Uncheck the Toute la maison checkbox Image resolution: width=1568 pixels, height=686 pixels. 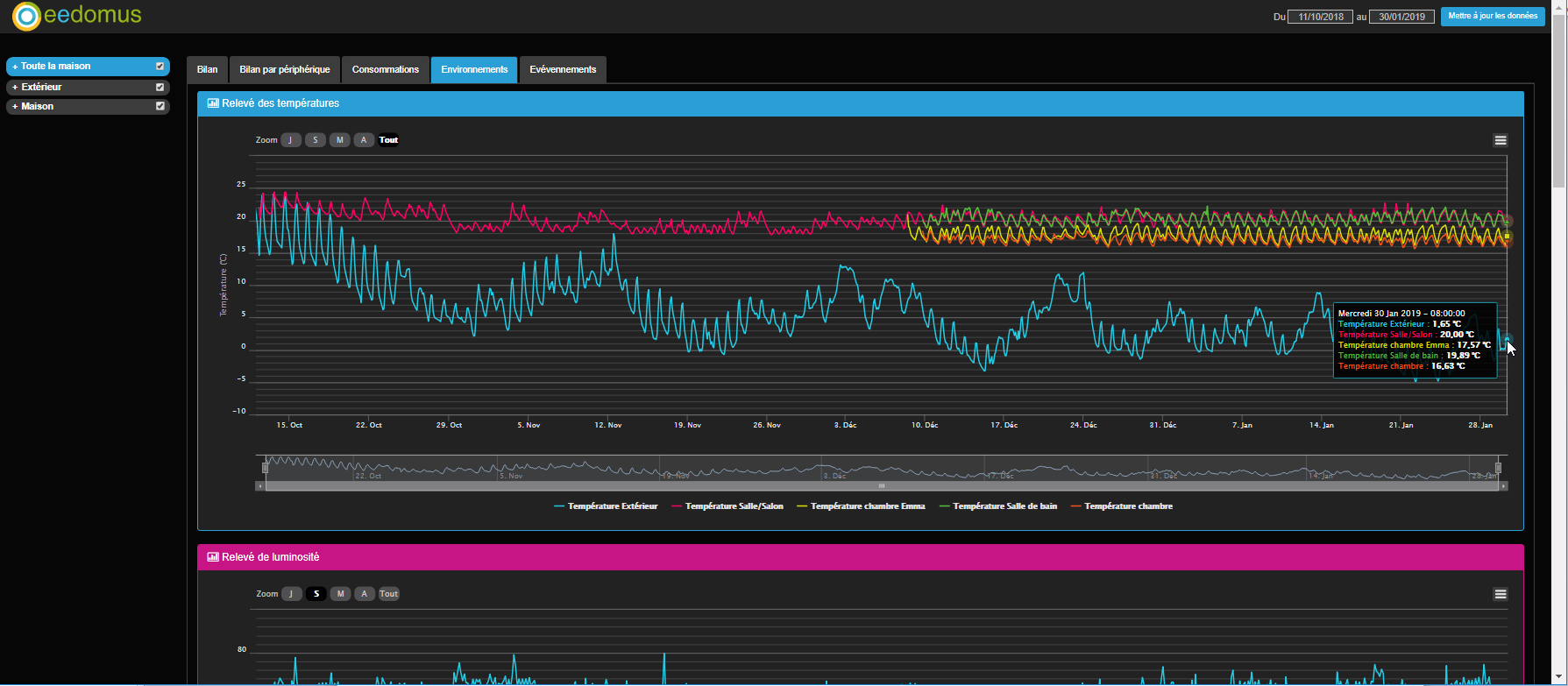coord(160,67)
